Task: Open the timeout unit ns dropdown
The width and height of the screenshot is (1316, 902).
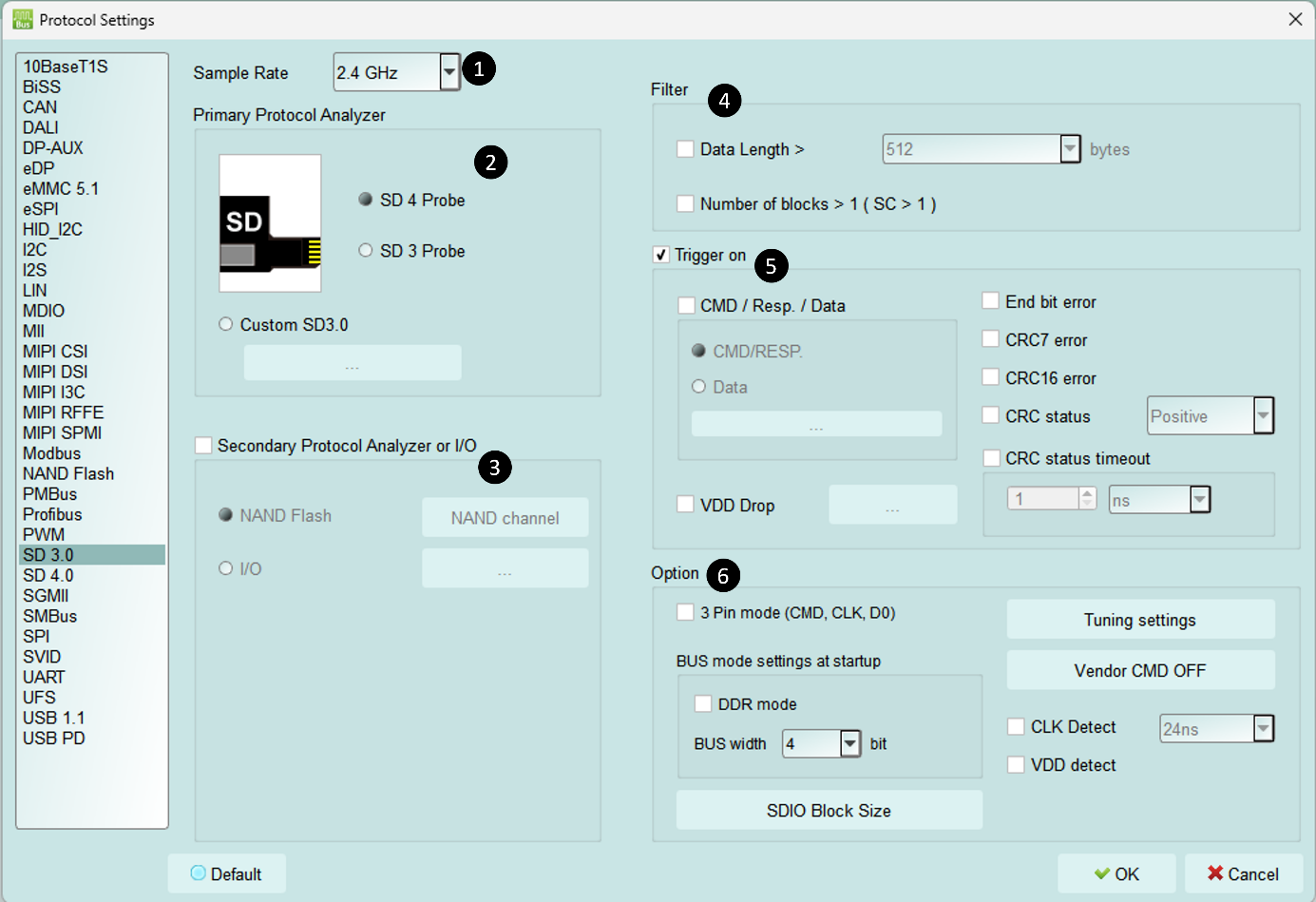Action: (x=1200, y=500)
